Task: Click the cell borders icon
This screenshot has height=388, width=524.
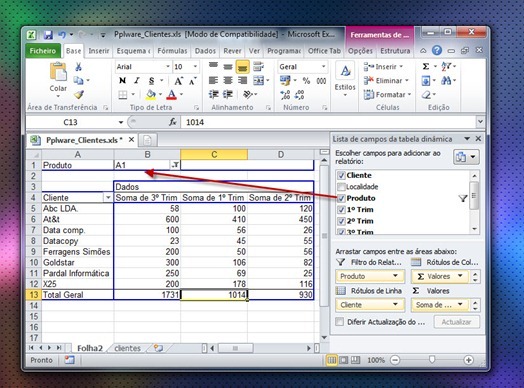Action: 123,95
